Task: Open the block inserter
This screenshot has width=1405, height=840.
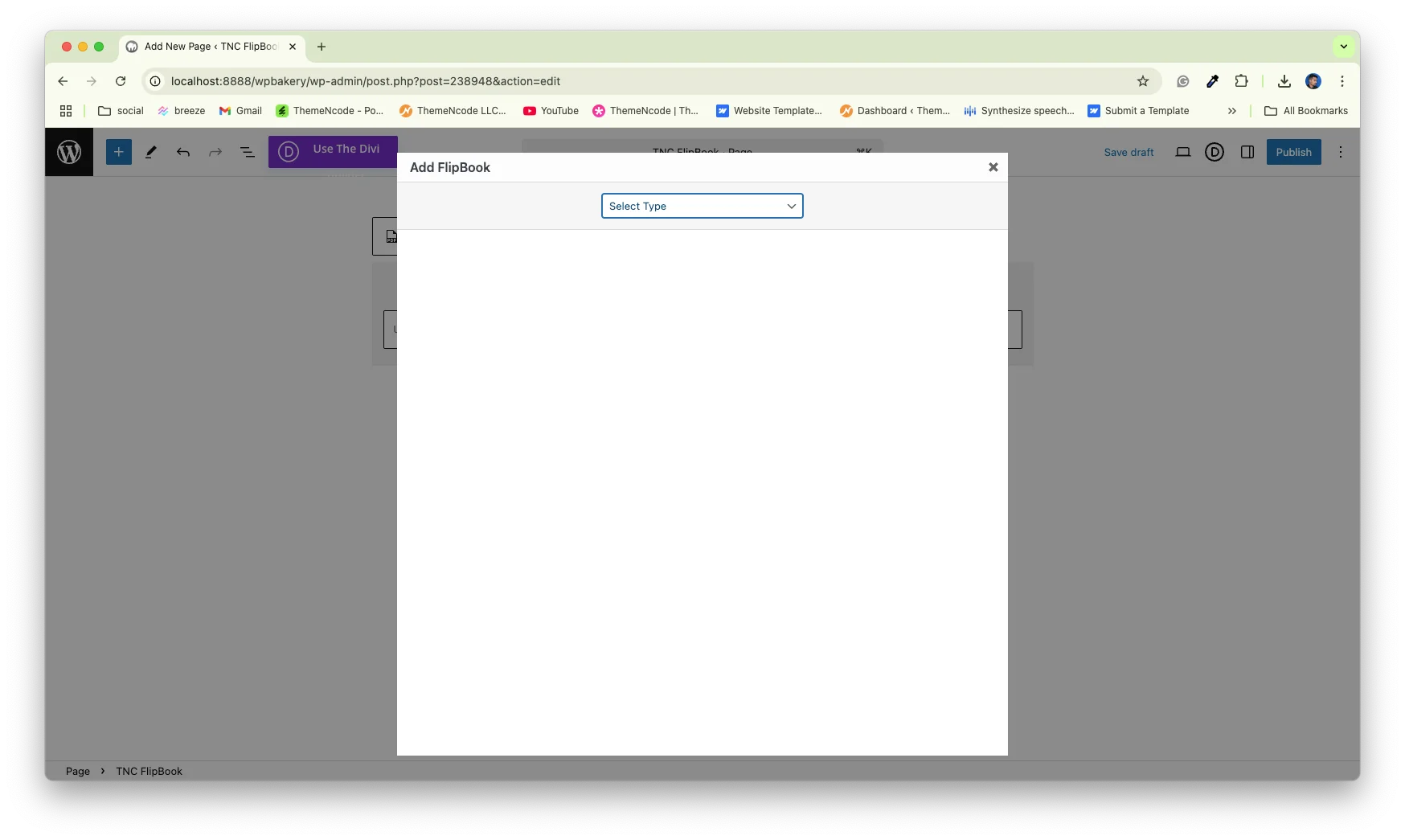Action: 118,152
